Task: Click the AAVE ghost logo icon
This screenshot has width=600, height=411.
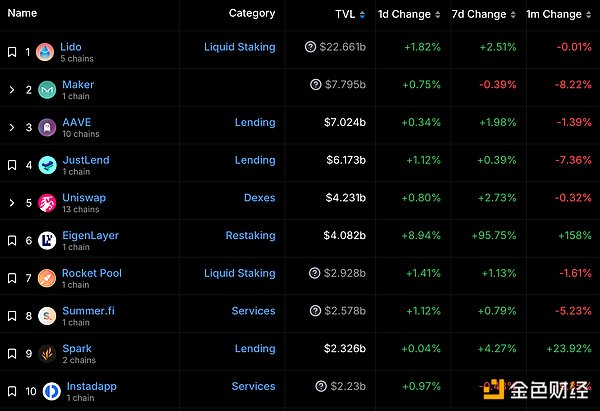Action: tap(47, 128)
